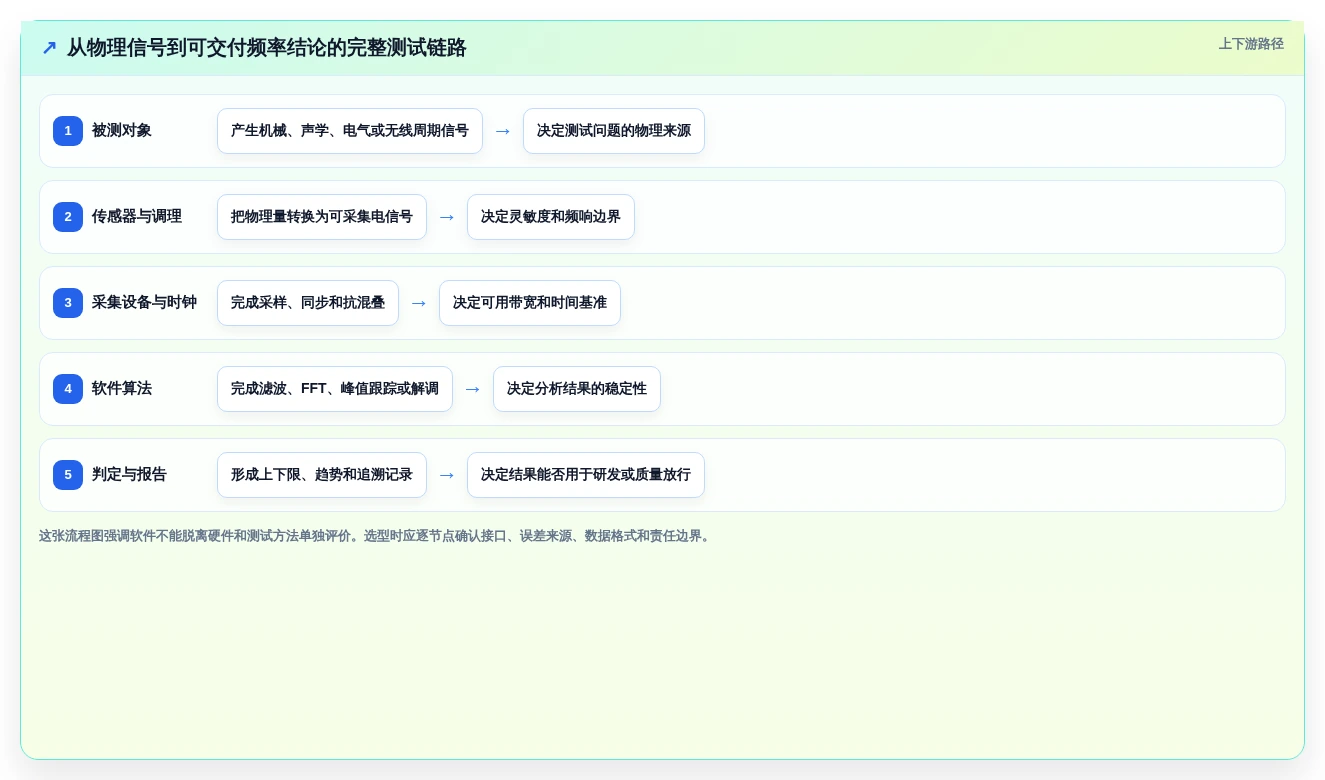This screenshot has height=780, width=1325.
Task: Click the 产生机械、声学、电气或无线周期信号 box
Action: point(350,131)
